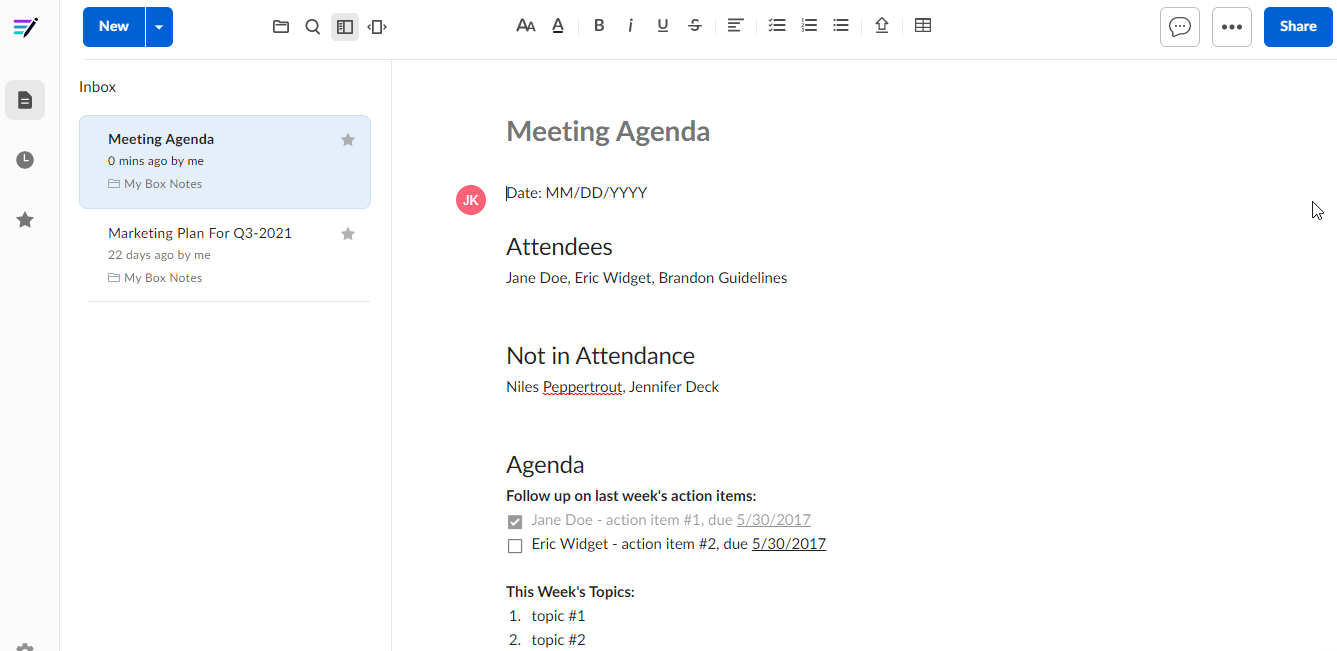1337x651 pixels.
Task: Click the Meeting Agenda document title
Action: pyautogui.click(x=608, y=131)
